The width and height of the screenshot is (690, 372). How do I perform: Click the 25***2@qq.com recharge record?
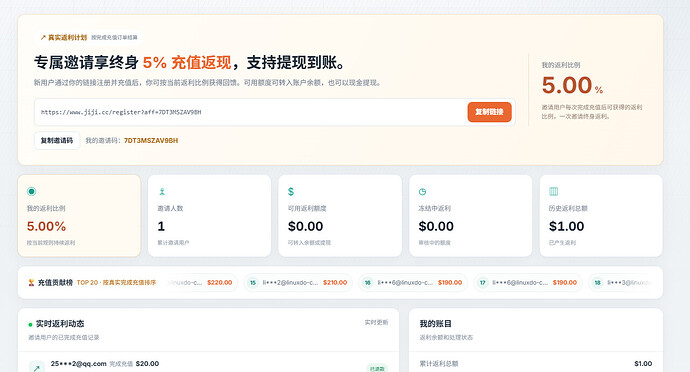click(208, 366)
